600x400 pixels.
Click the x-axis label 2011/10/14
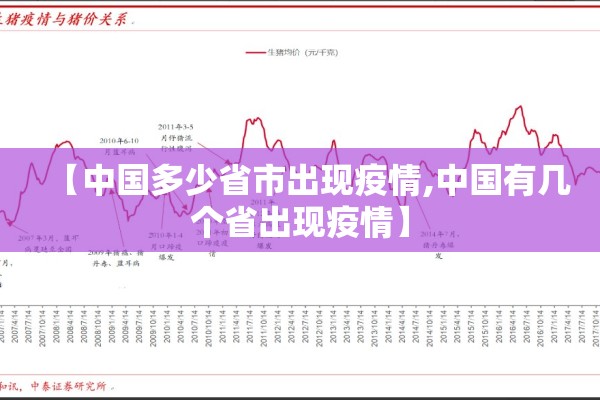264,328
